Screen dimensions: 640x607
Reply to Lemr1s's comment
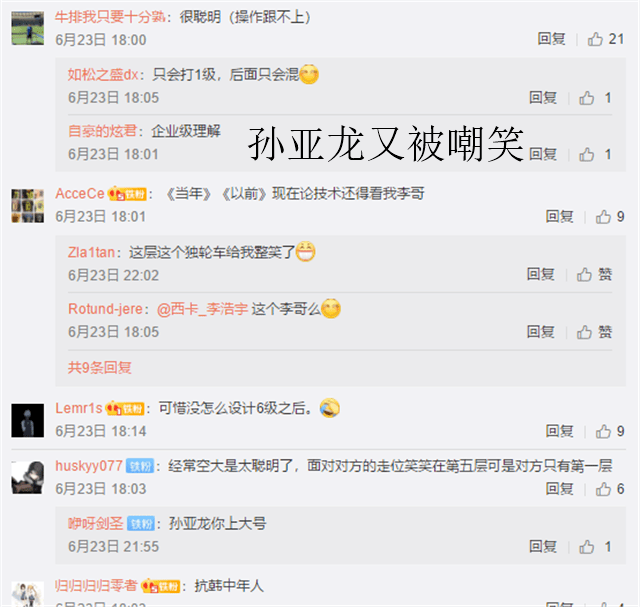coord(560,431)
